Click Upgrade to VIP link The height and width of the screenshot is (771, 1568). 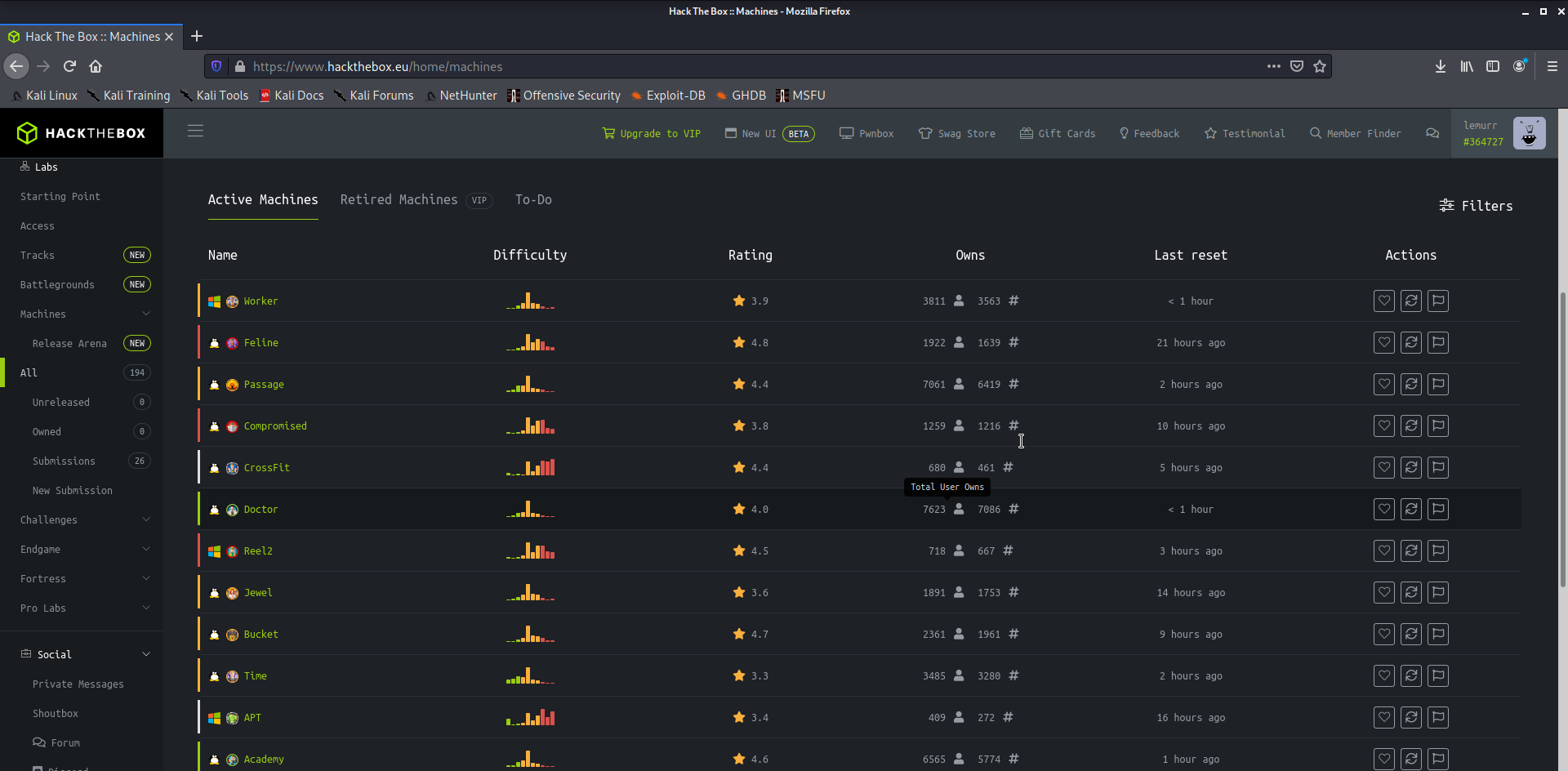coord(651,133)
